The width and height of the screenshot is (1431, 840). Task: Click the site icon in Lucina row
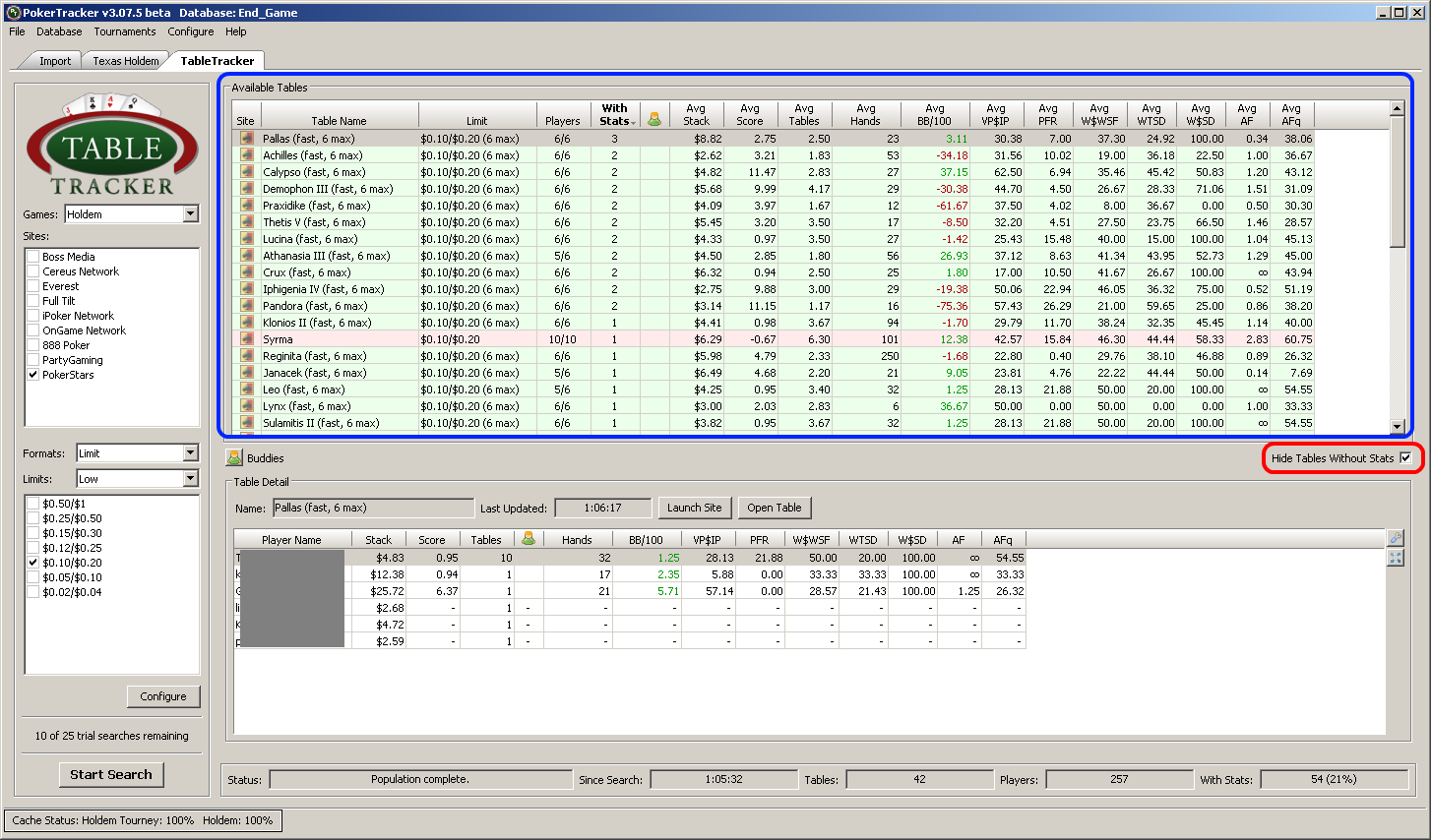pyautogui.click(x=247, y=239)
